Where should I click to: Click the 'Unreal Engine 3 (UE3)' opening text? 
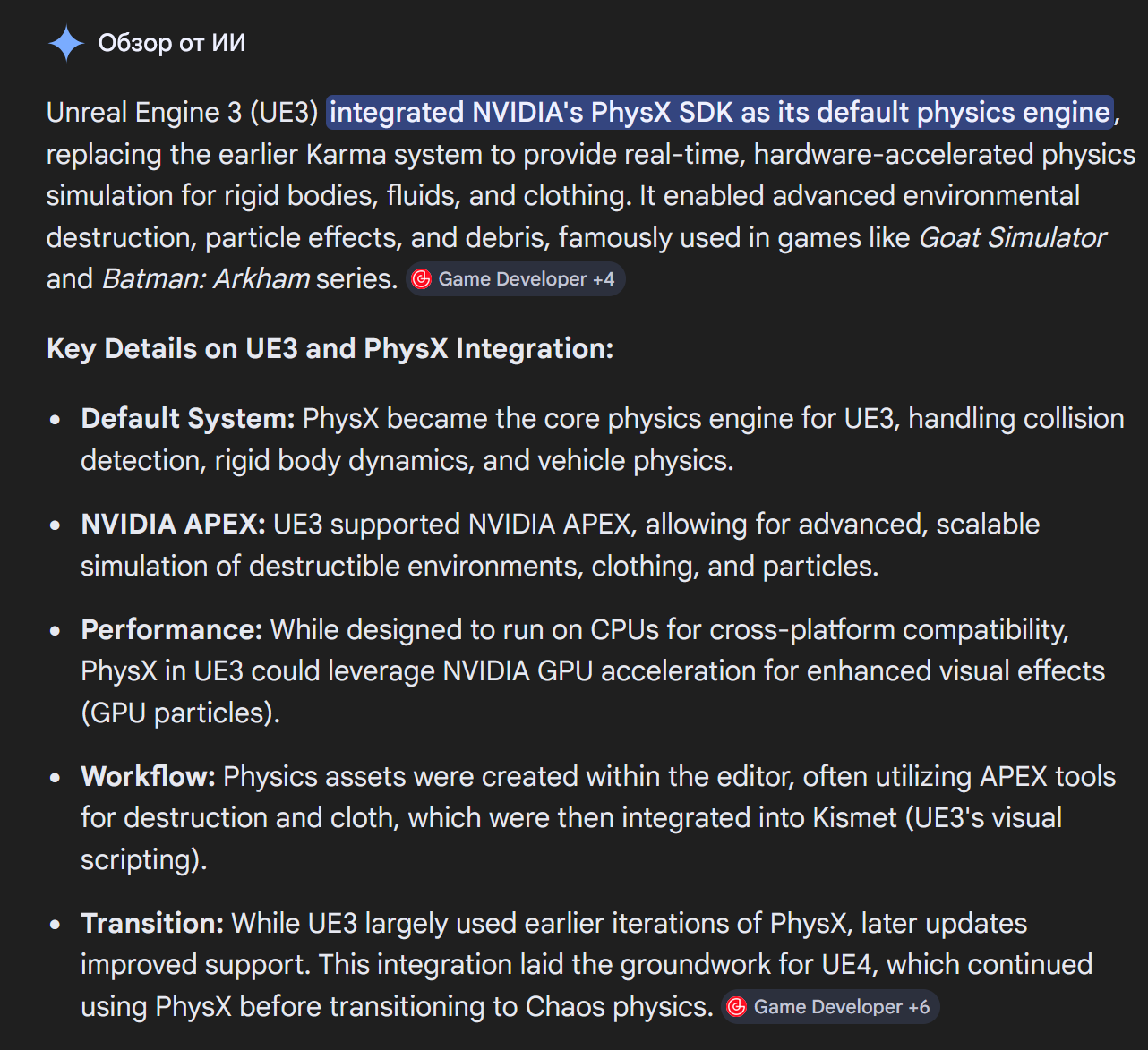pos(182,113)
